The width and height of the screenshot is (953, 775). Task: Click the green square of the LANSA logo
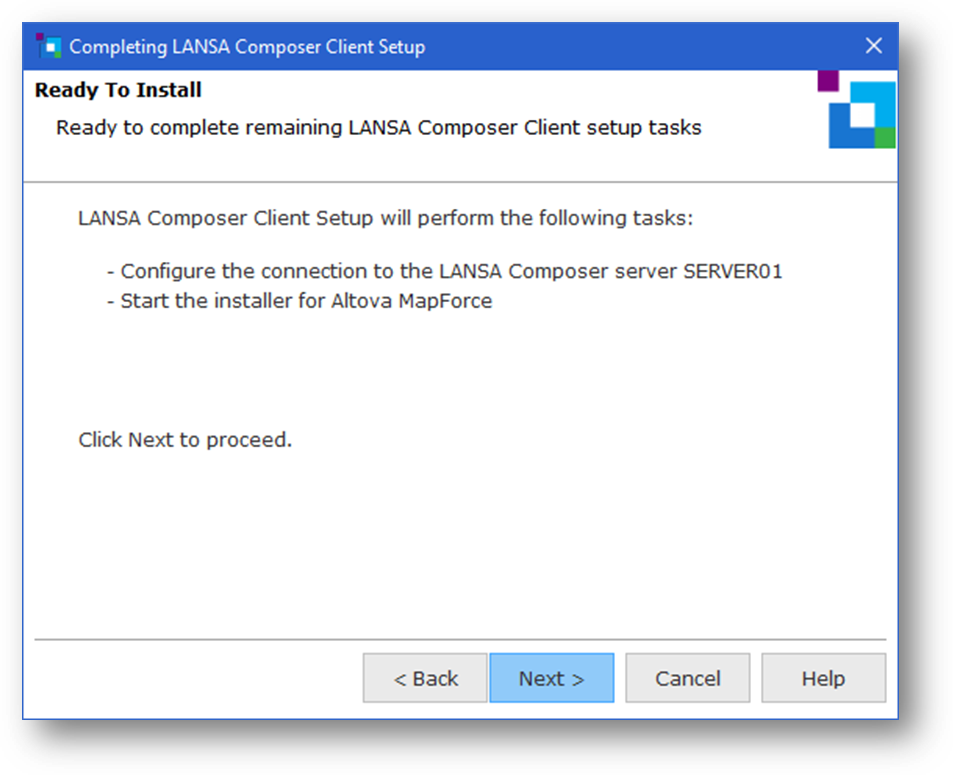click(x=885, y=138)
